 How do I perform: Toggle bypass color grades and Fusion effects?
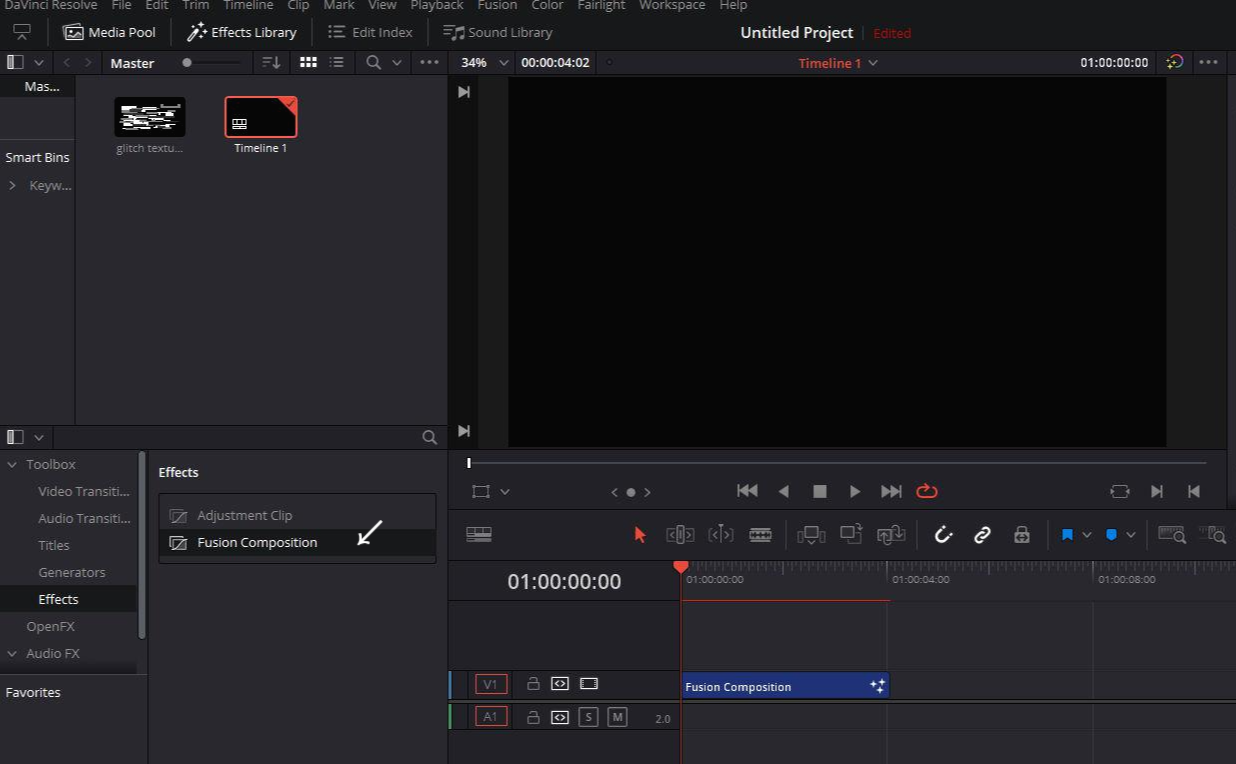pyautogui.click(x=1175, y=62)
